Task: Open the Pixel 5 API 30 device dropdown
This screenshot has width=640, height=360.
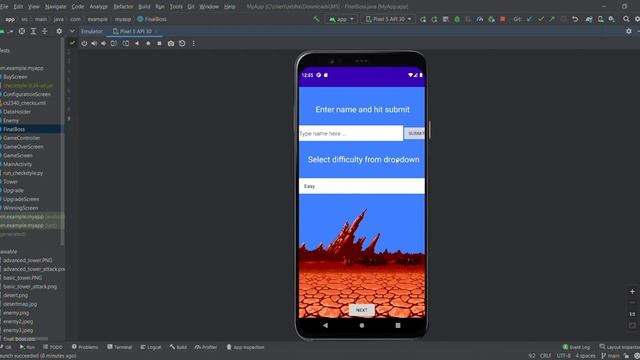Action: (388, 19)
